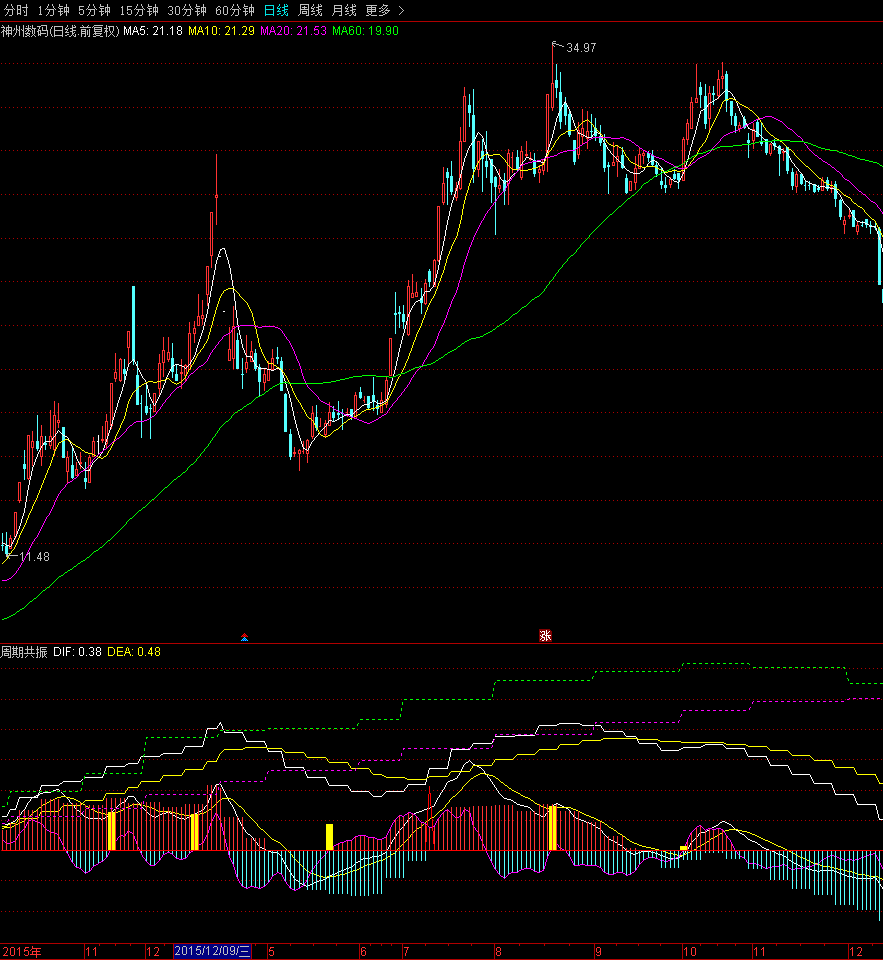Select the 1分钟 period tab
The width and height of the screenshot is (883, 960).
click(x=53, y=10)
